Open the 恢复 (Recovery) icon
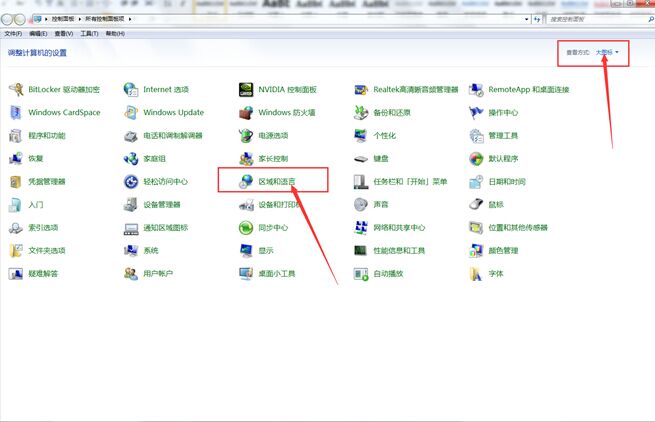The width and height of the screenshot is (655, 422). [16, 158]
